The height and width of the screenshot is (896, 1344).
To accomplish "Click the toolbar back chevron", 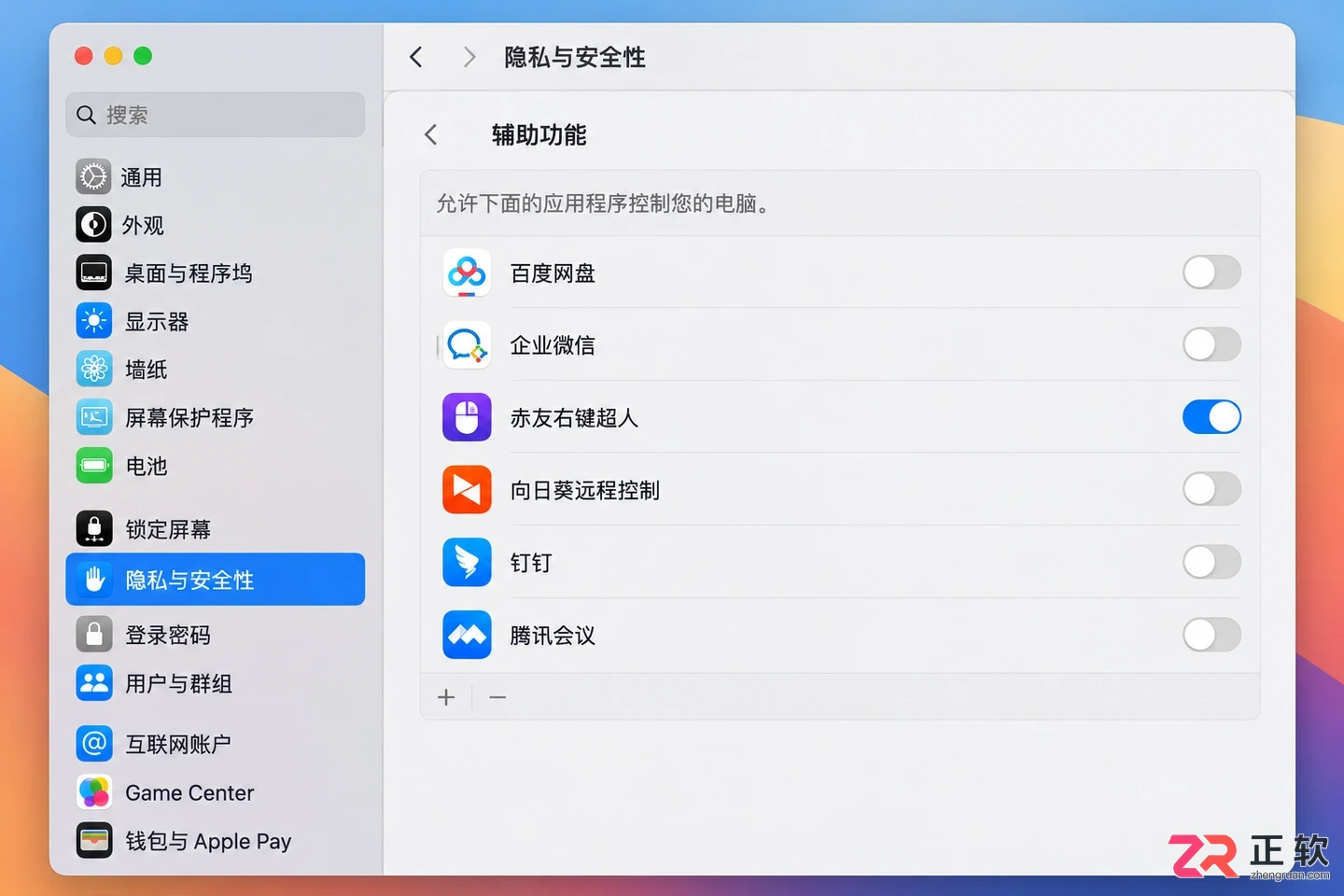I will 416,57.
